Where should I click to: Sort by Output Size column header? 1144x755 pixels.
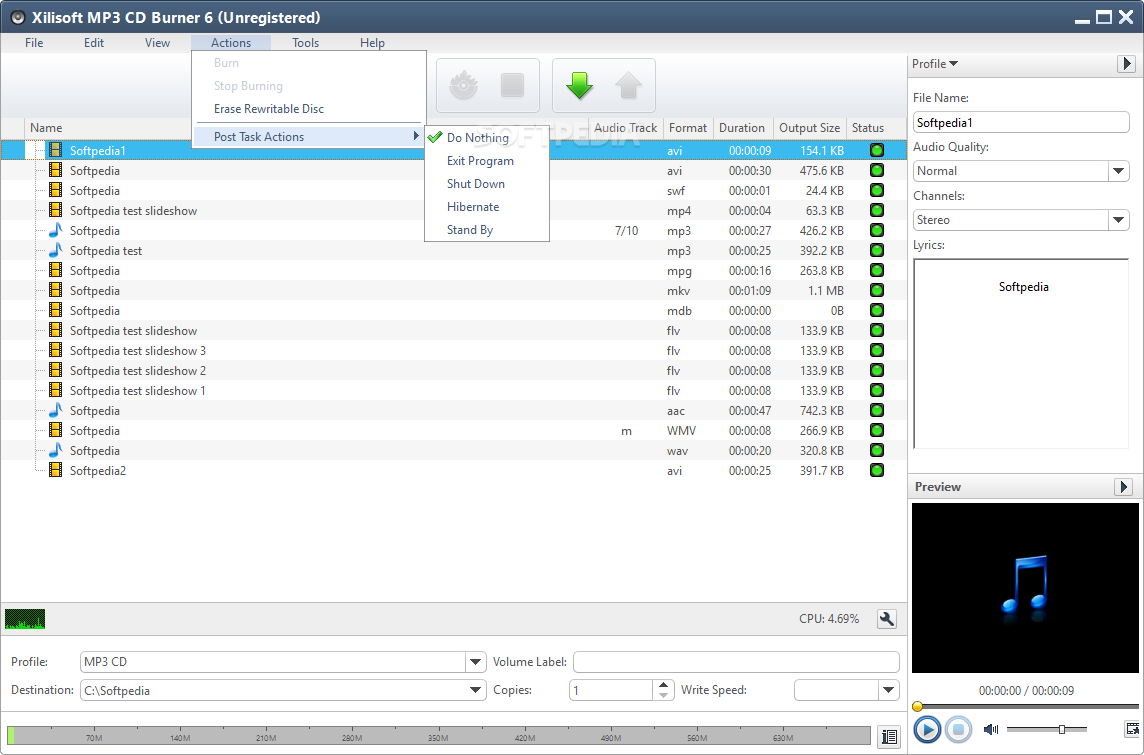tap(809, 128)
